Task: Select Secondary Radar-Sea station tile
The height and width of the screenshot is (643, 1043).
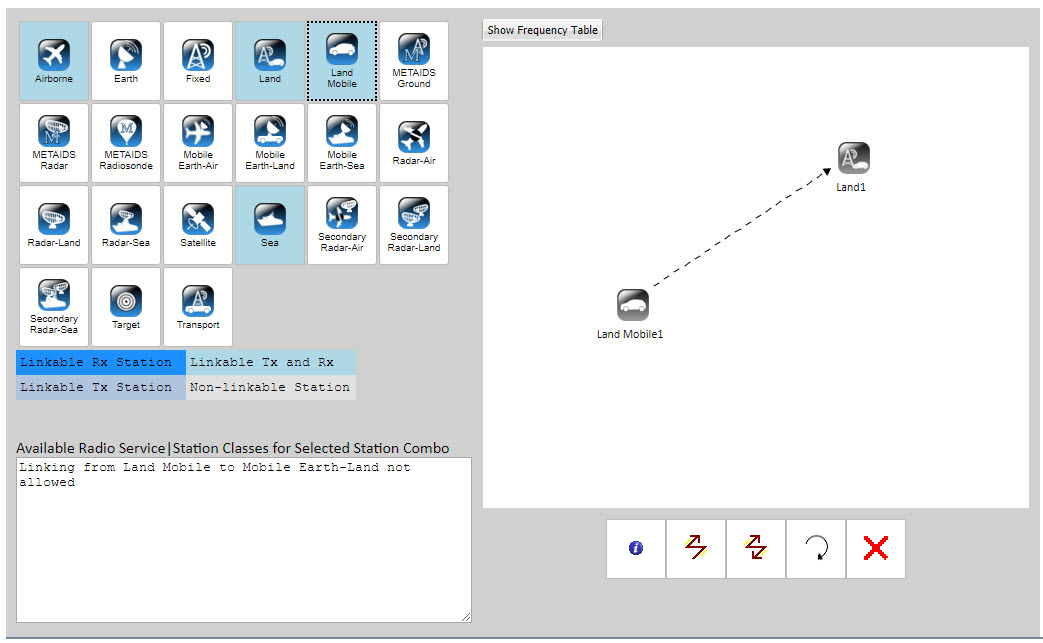Action: (54, 307)
